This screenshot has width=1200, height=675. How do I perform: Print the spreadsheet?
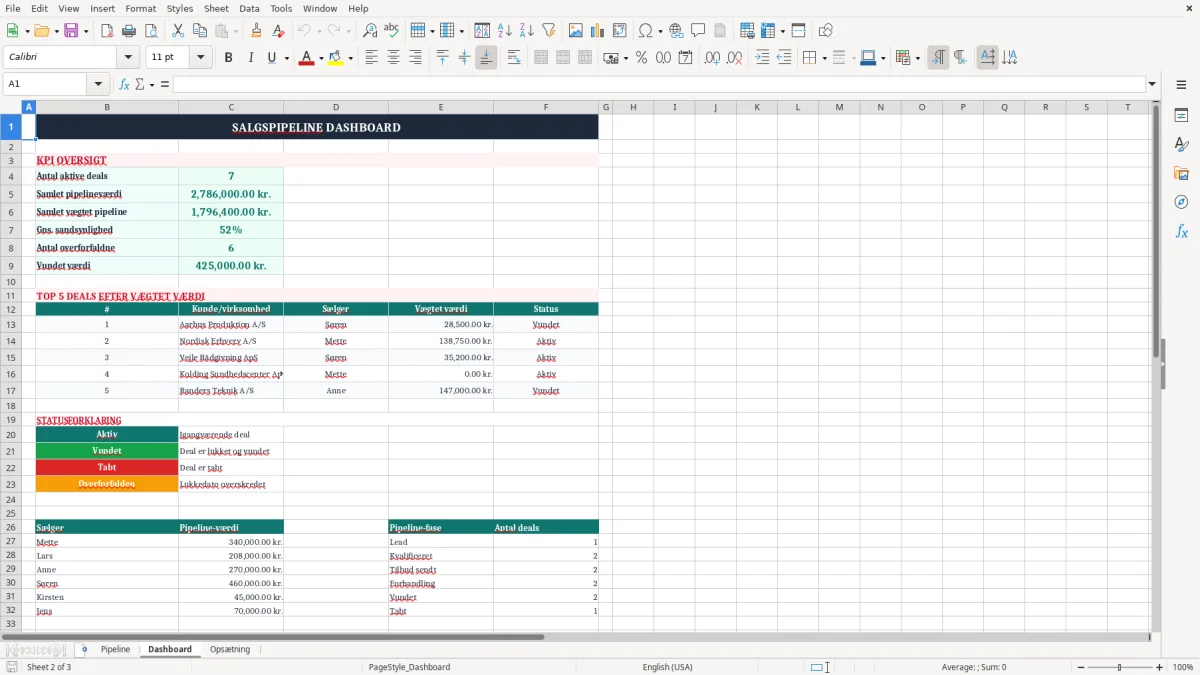(129, 31)
